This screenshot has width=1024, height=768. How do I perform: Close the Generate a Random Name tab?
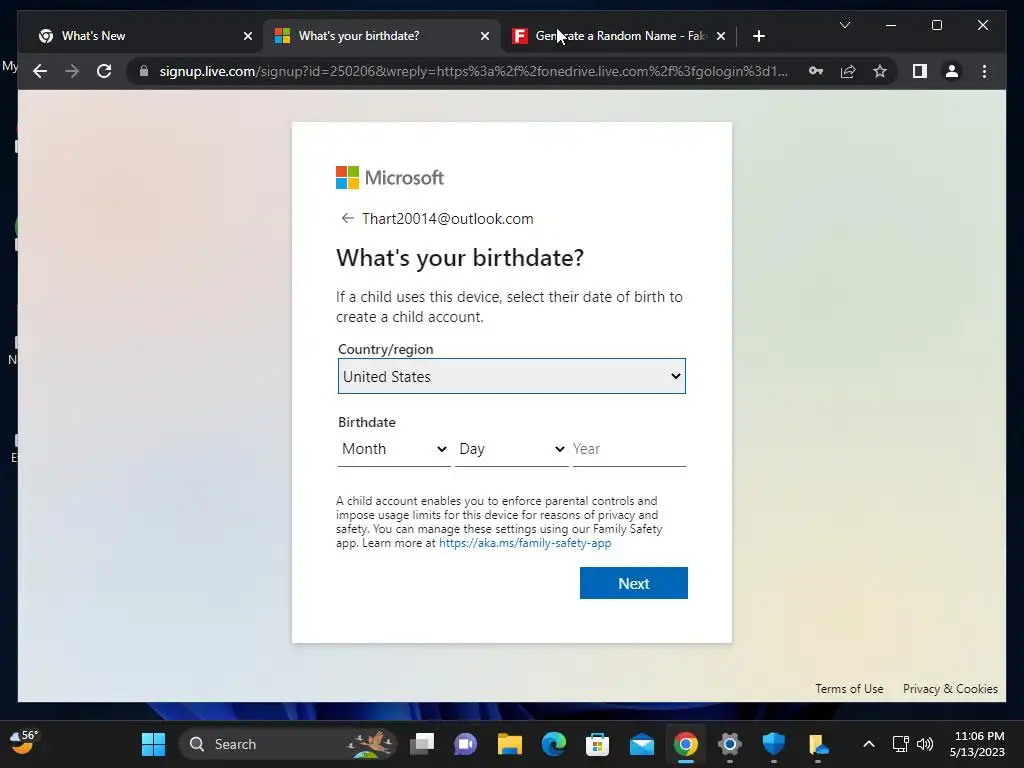(x=720, y=36)
